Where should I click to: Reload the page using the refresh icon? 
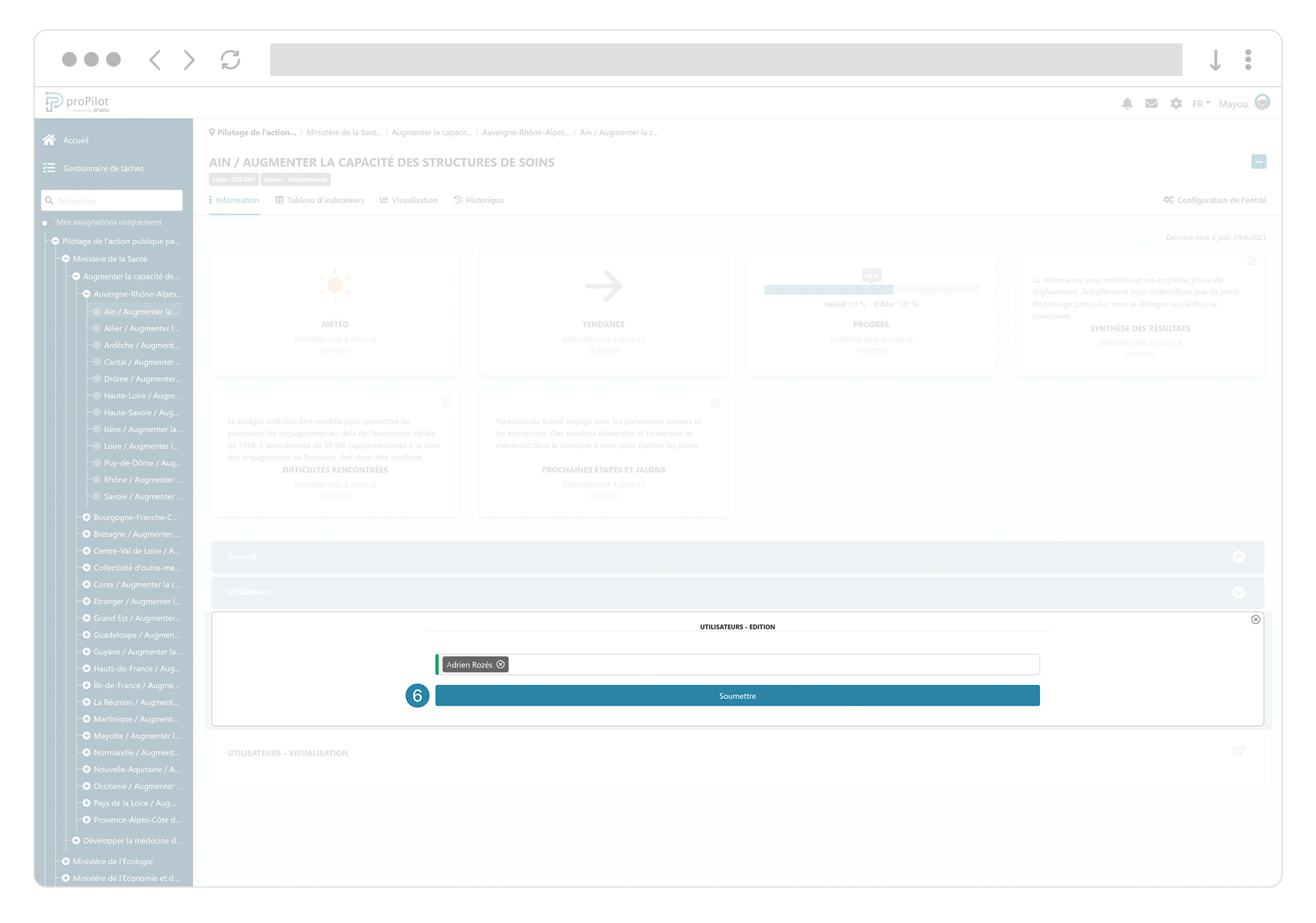coord(230,59)
